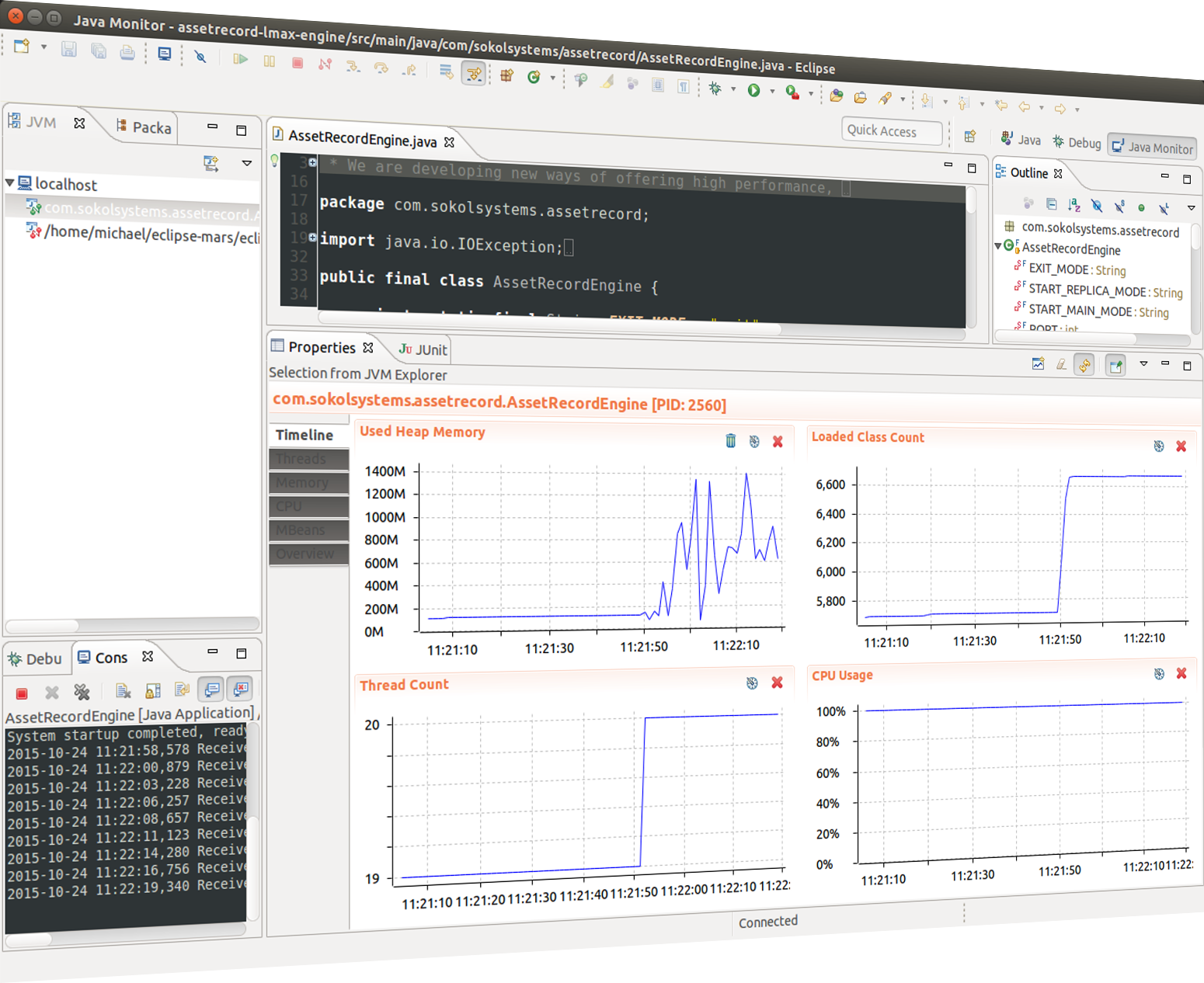The image size is (1204, 983).
Task: Select the Package Explorer tab
Action: (144, 127)
